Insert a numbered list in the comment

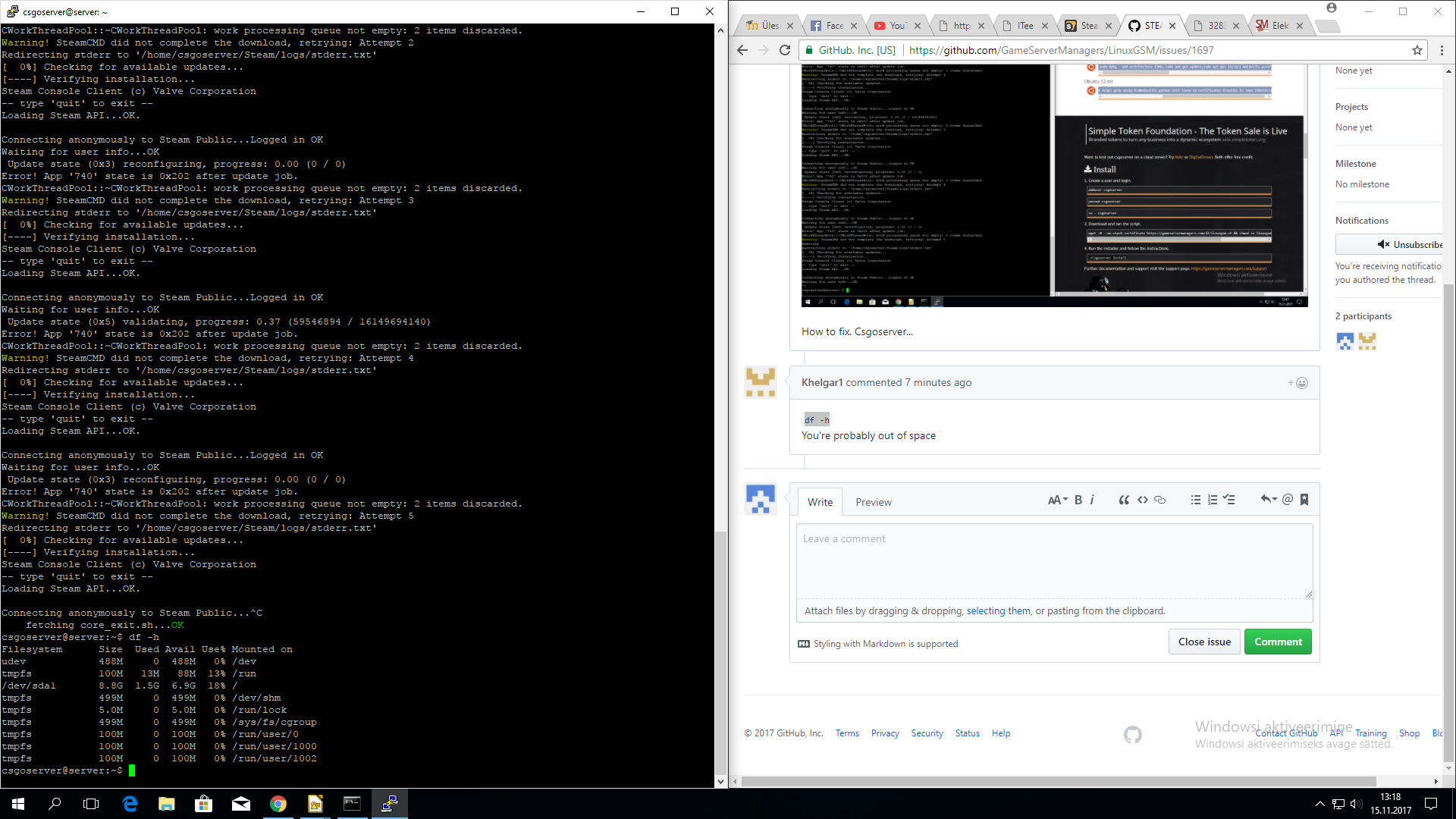1212,500
